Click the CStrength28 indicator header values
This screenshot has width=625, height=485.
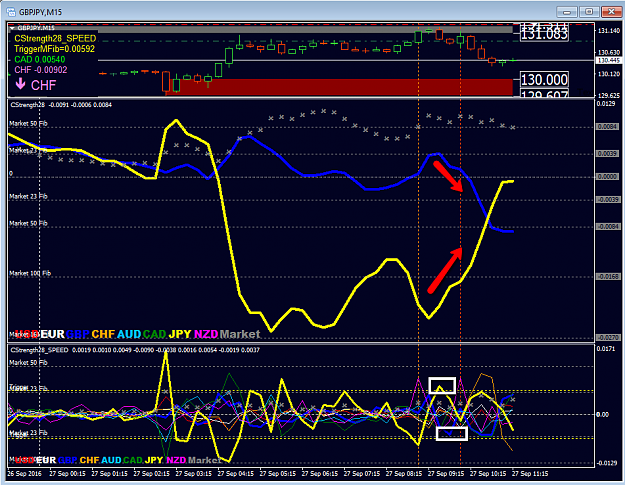pyautogui.click(x=61, y=105)
